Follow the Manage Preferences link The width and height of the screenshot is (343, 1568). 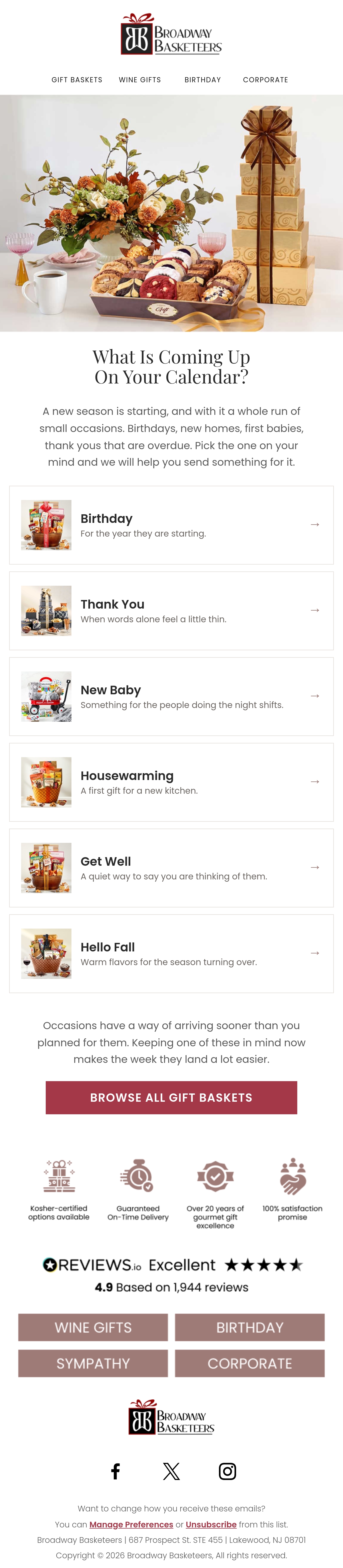coord(131,1524)
